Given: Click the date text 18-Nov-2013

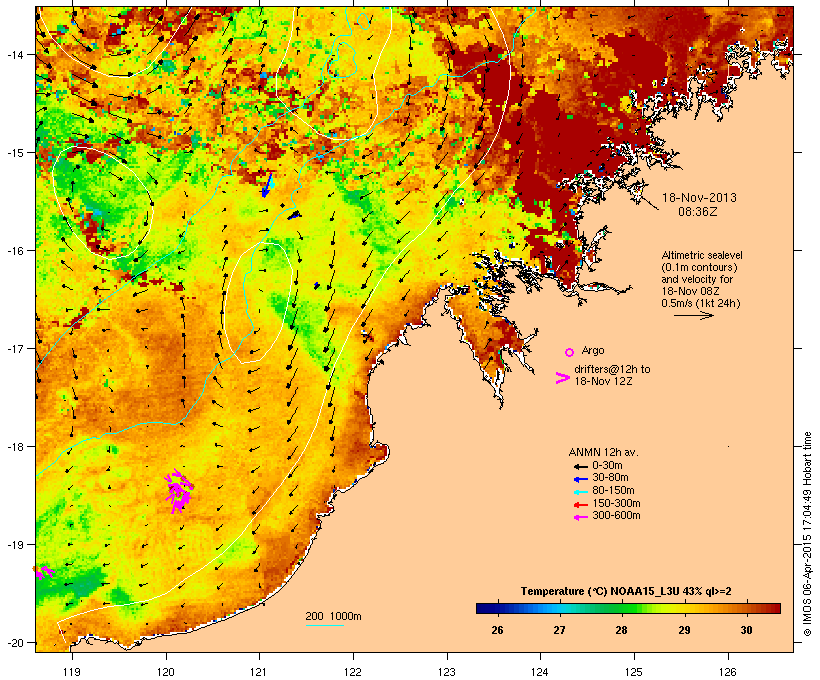Looking at the screenshot, I should 699,198.
